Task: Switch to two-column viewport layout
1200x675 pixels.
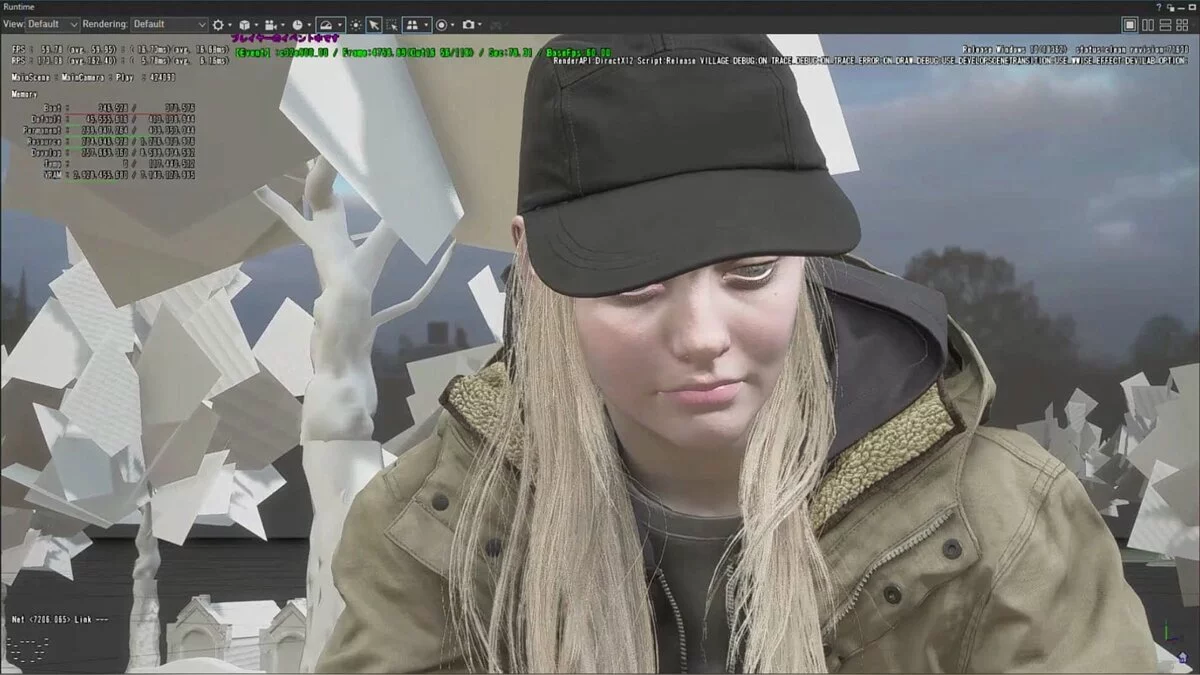Action: click(x=1148, y=24)
